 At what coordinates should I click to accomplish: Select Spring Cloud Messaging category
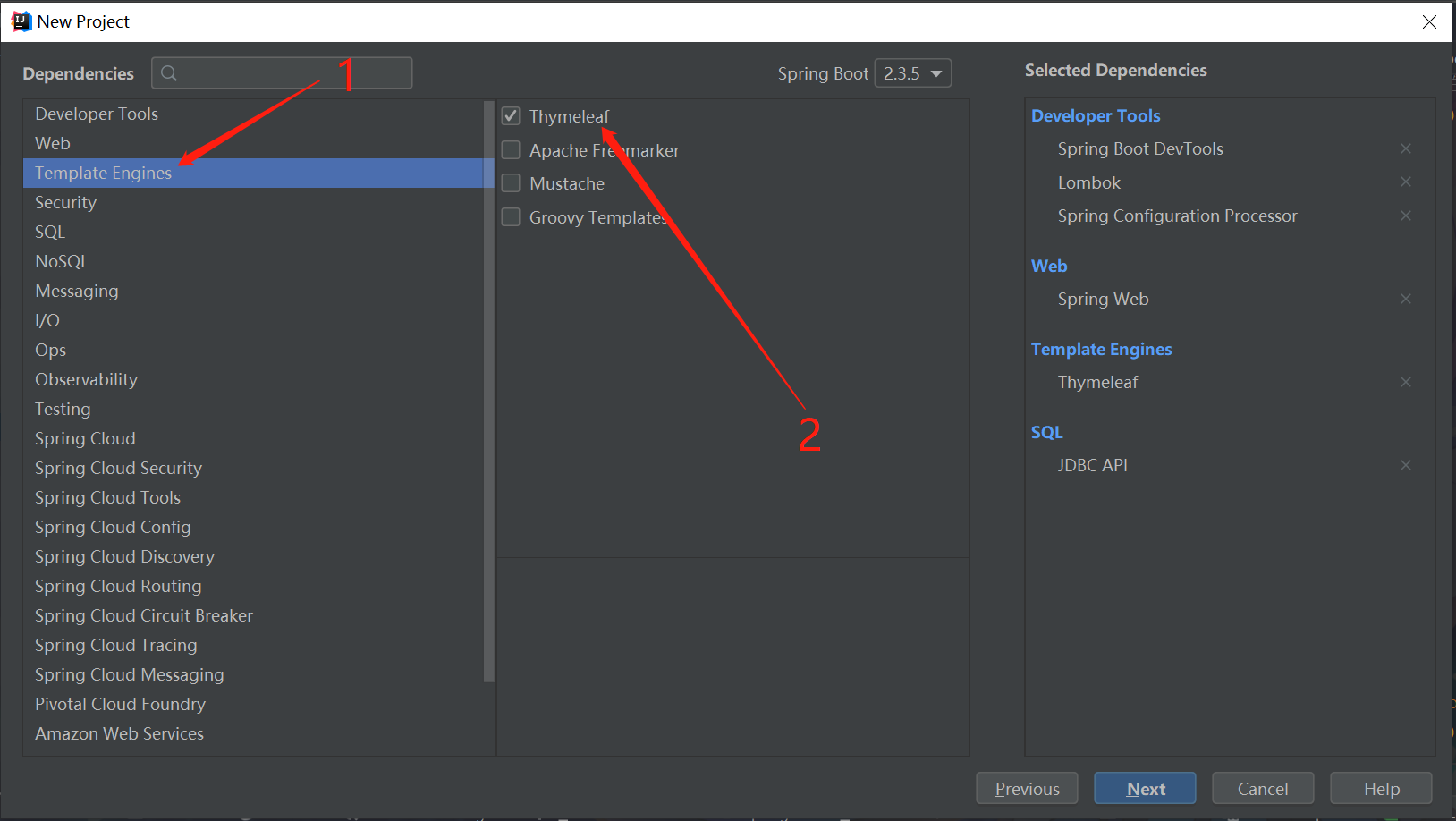click(x=253, y=674)
